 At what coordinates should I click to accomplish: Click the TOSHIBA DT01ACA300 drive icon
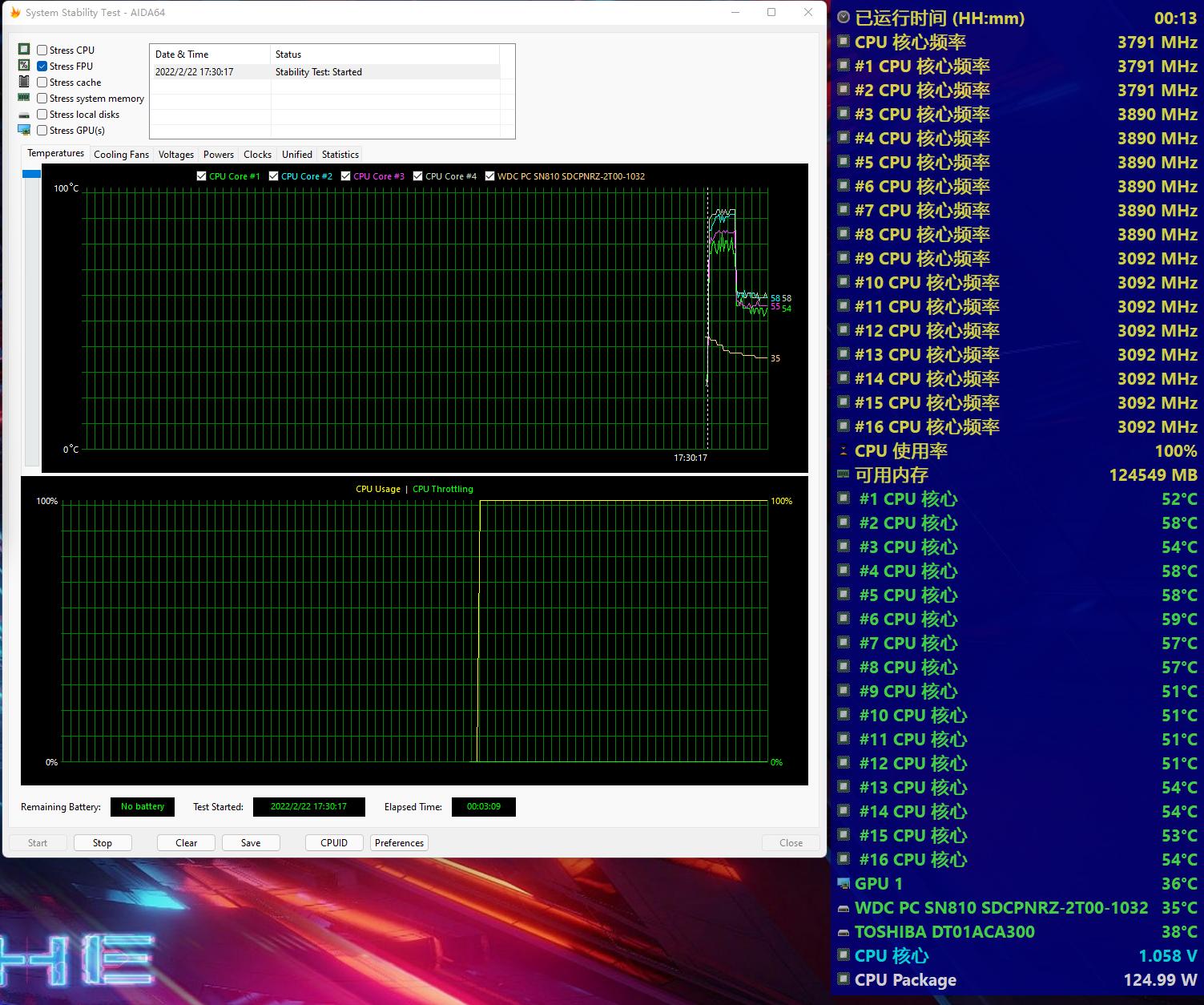point(844,932)
